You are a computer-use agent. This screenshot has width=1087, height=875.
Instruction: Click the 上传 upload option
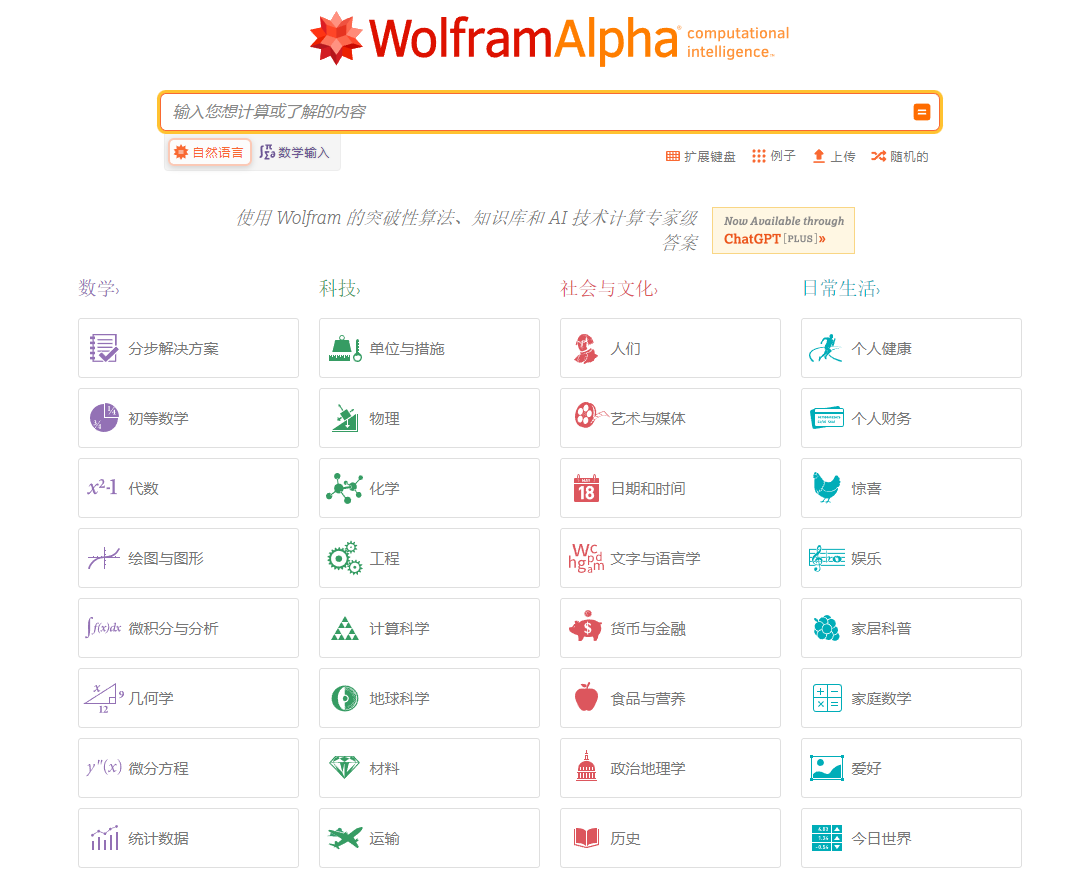pos(834,156)
